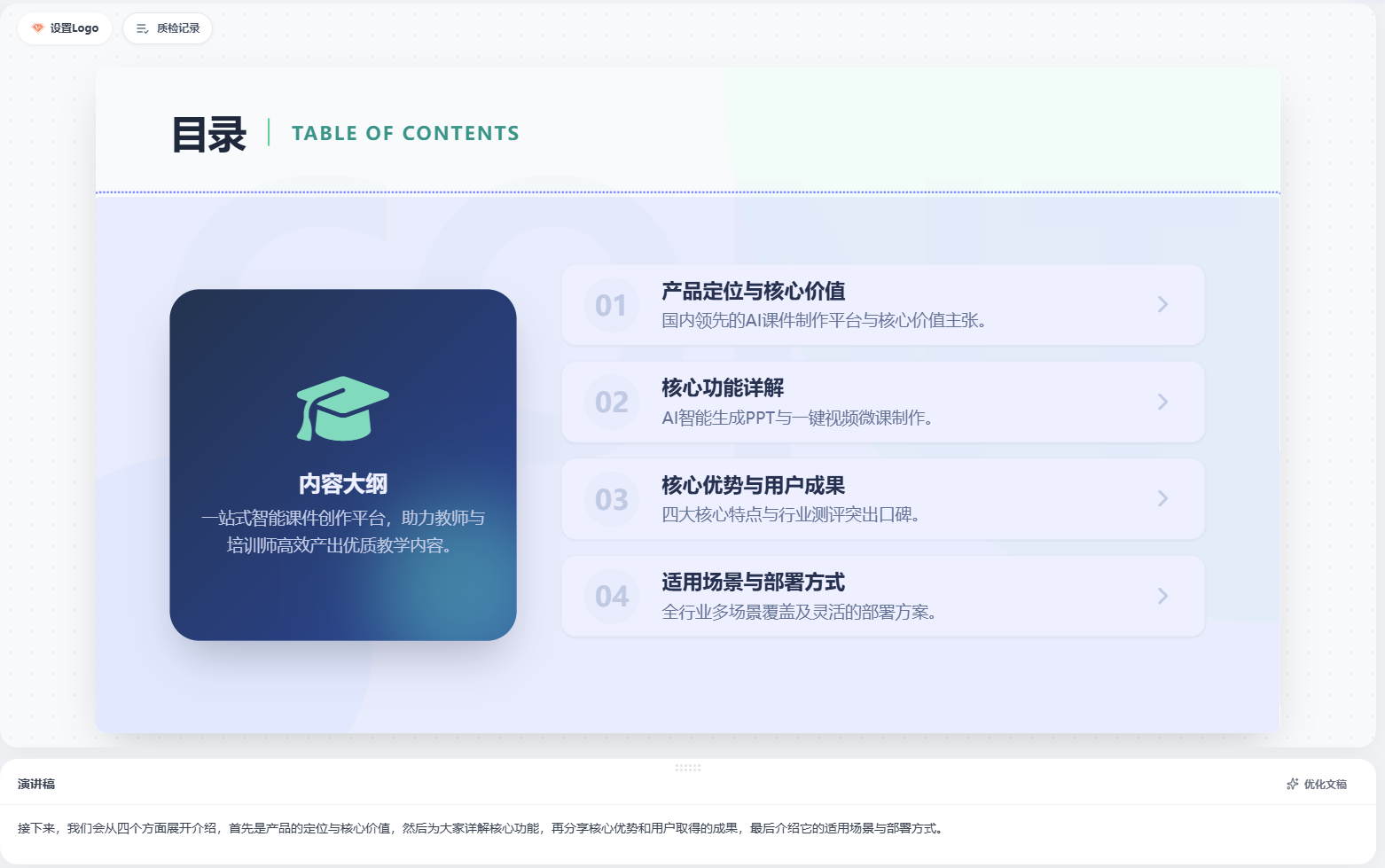
Task: Click the 优化文稿 button
Action: tap(1317, 784)
